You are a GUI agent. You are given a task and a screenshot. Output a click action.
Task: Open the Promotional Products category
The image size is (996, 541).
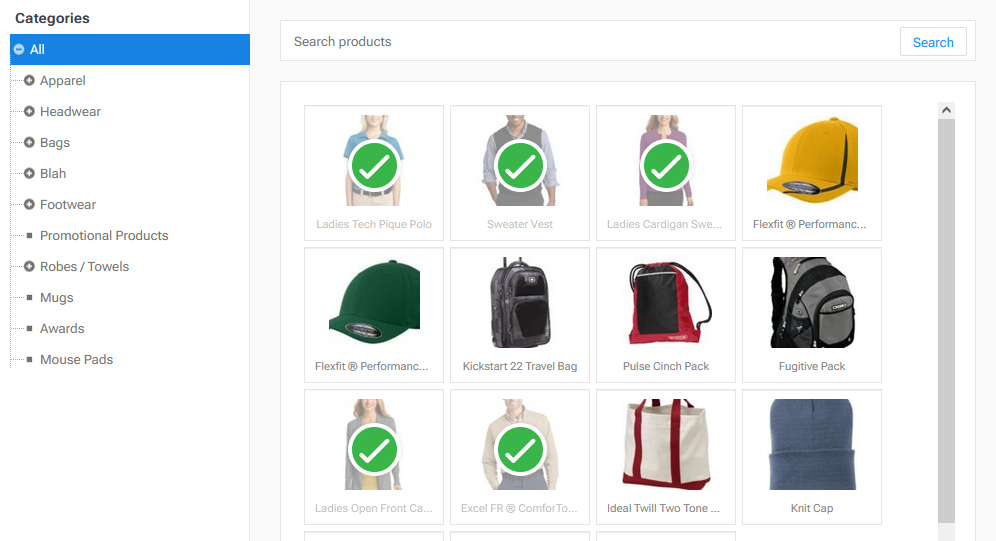[104, 236]
